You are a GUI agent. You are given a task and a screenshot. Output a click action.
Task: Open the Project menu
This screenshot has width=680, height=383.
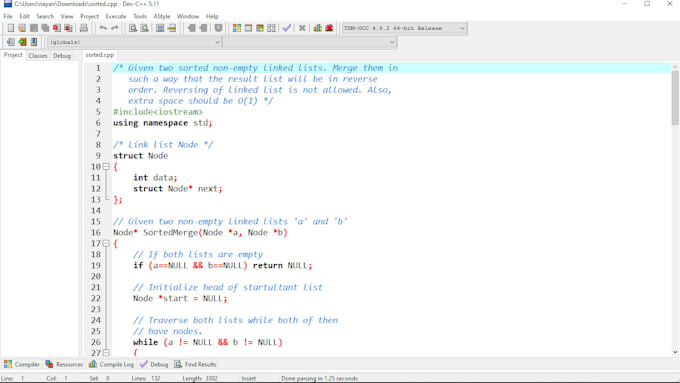pos(89,16)
